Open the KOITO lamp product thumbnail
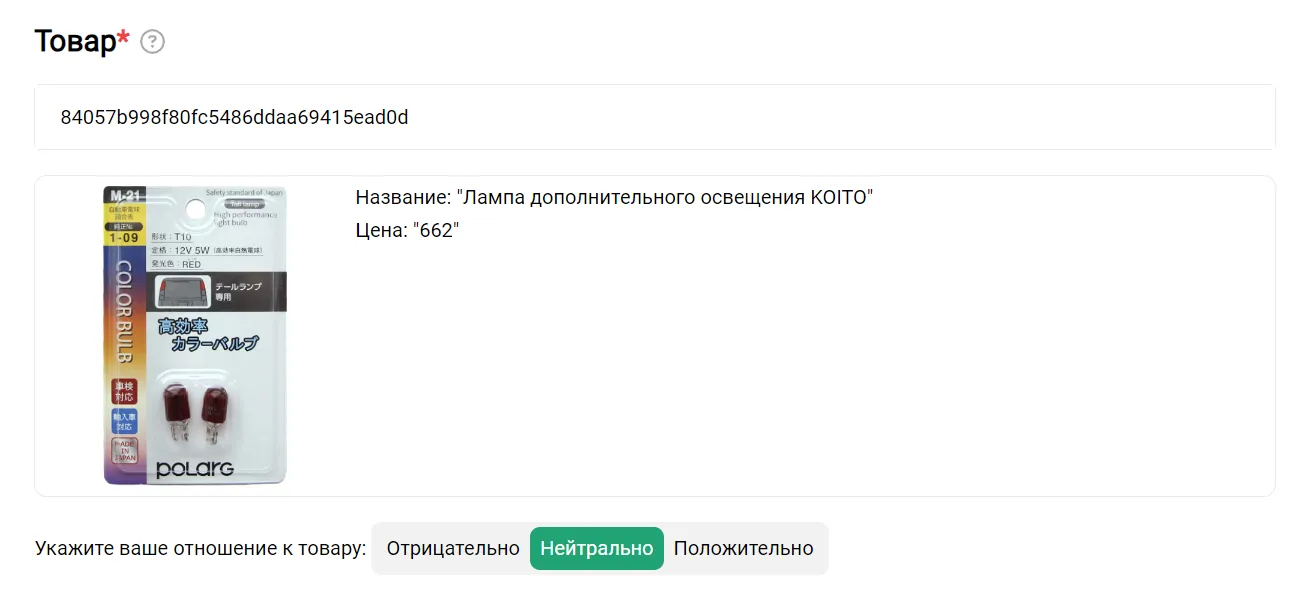 pyautogui.click(x=195, y=335)
